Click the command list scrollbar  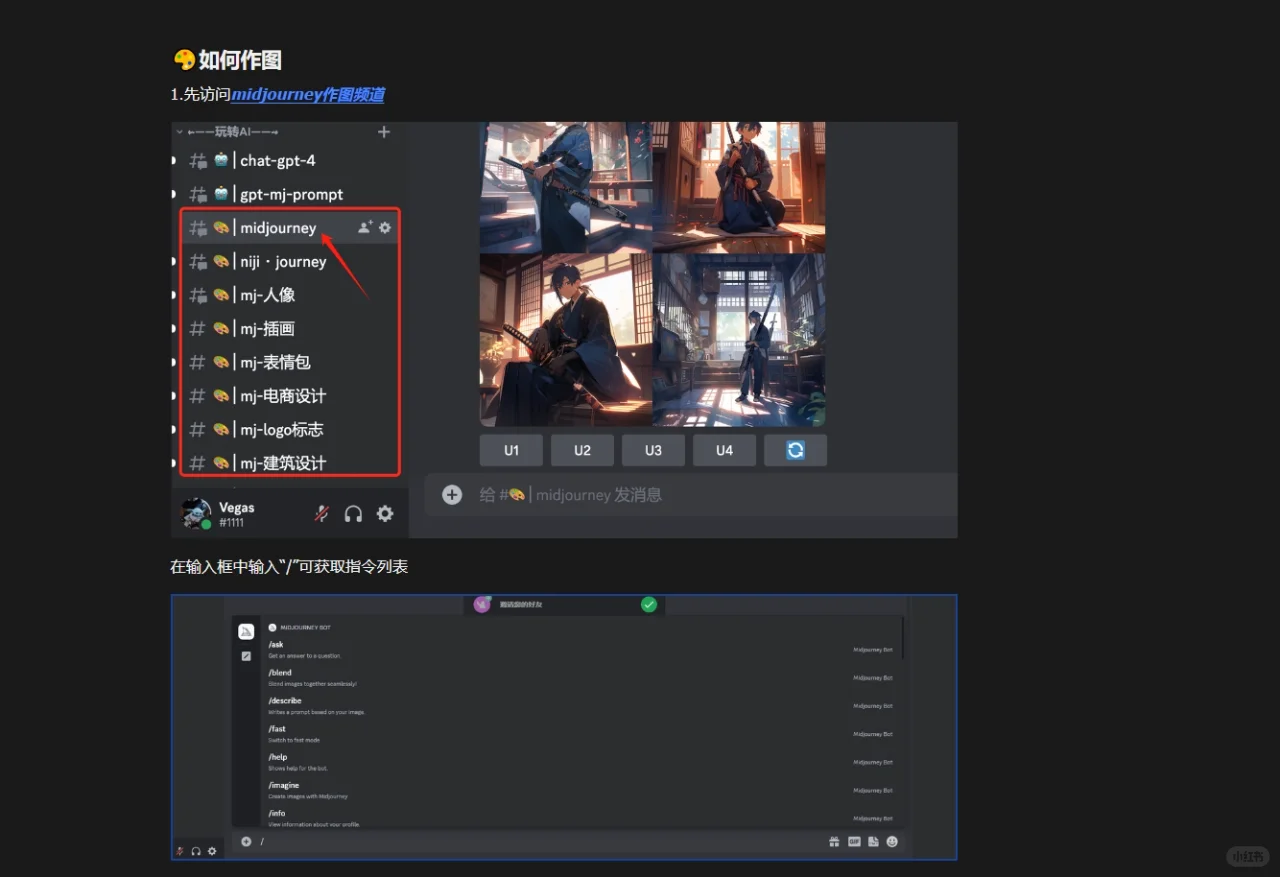903,638
